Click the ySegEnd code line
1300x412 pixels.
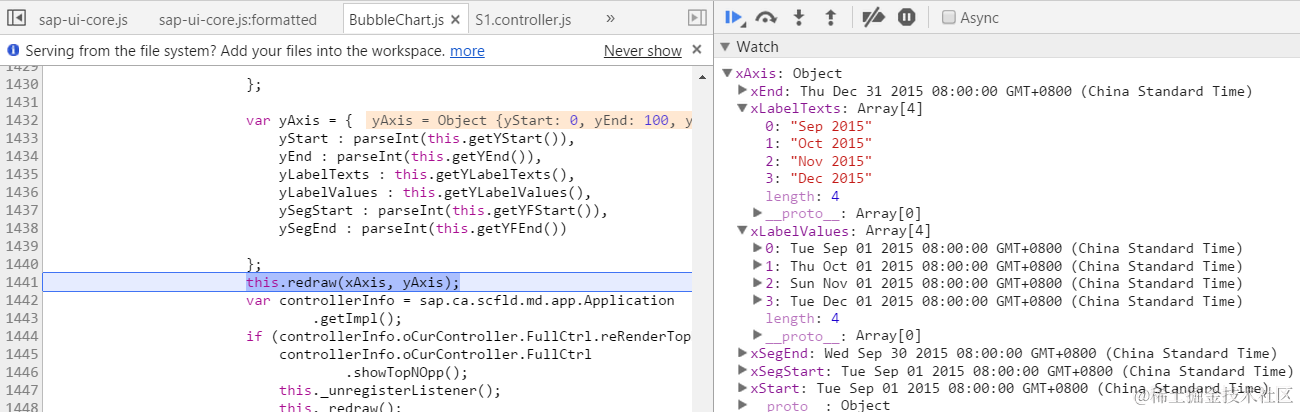click(x=423, y=228)
